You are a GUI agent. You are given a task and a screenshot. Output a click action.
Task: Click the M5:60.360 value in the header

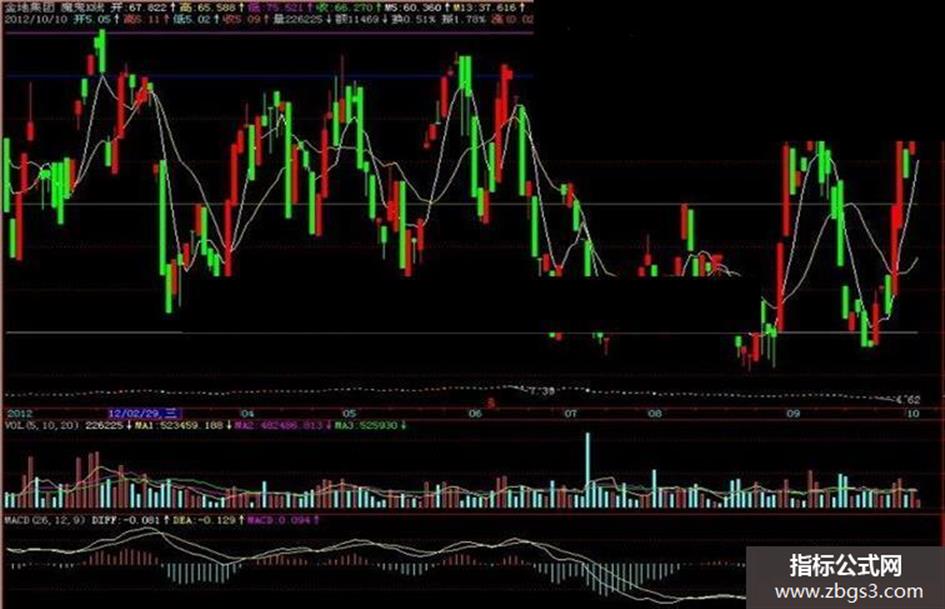click(413, 8)
